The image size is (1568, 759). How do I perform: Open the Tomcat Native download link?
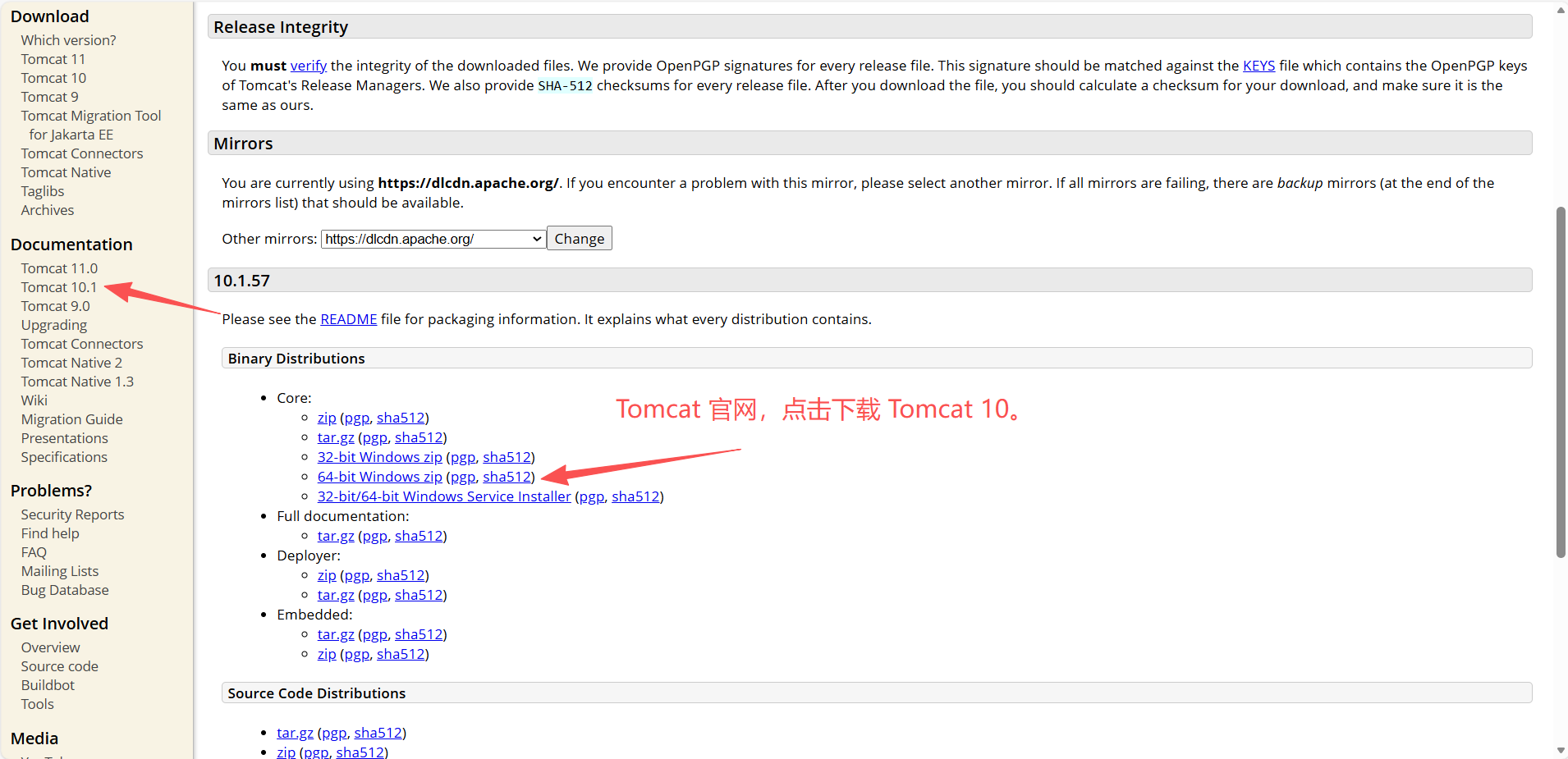pyautogui.click(x=66, y=172)
